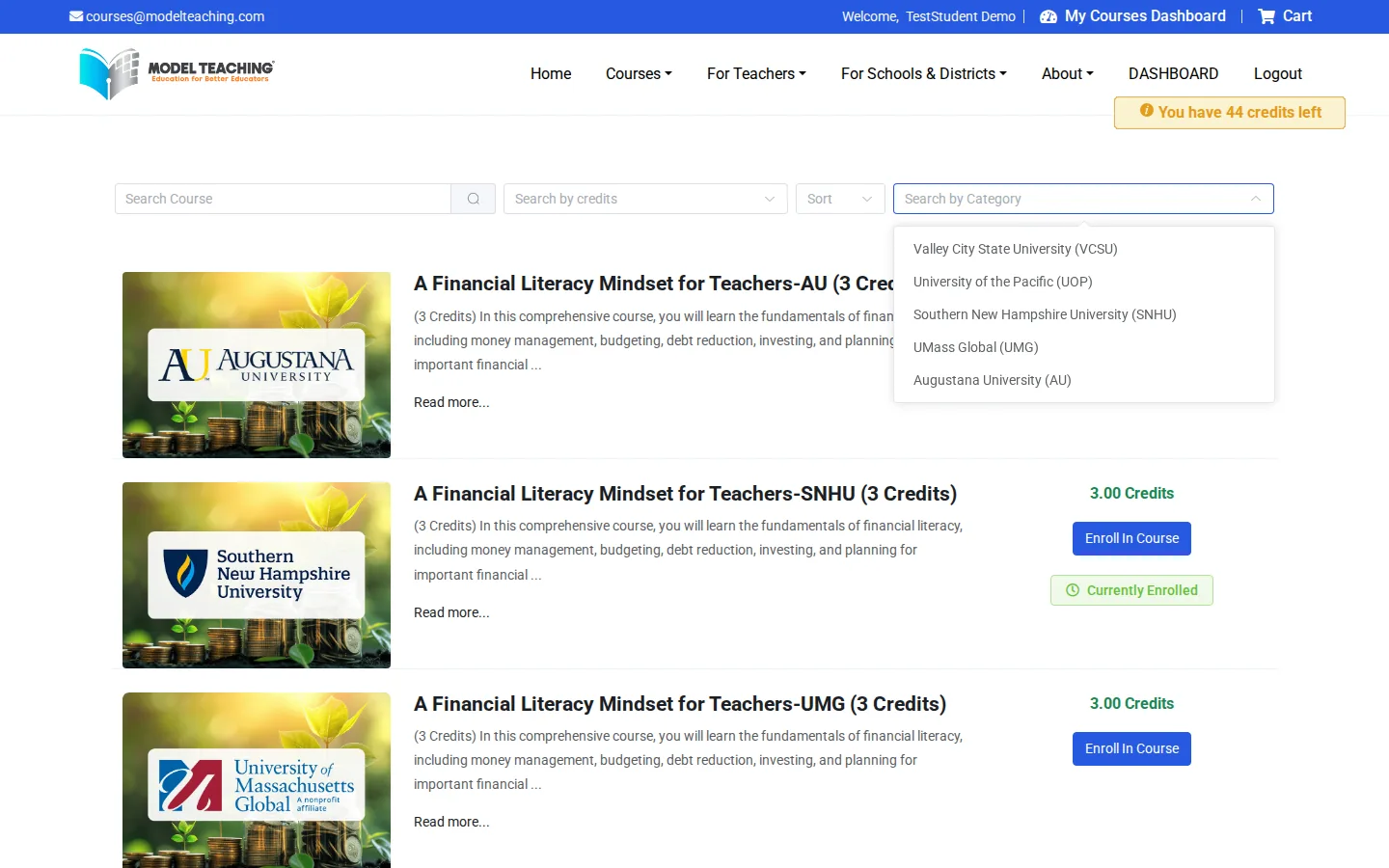1389x868 pixels.
Task: Click Read more for the AU course
Action: pos(451,402)
